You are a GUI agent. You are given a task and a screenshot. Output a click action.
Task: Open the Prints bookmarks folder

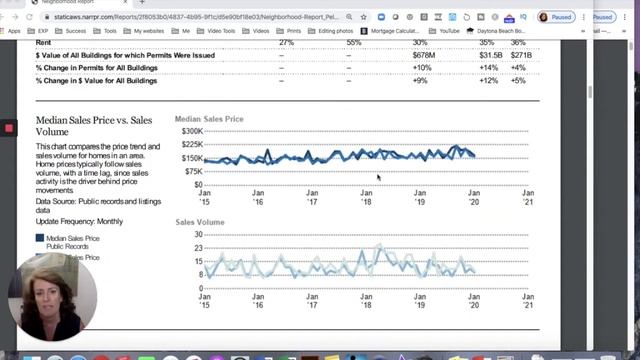click(289, 31)
